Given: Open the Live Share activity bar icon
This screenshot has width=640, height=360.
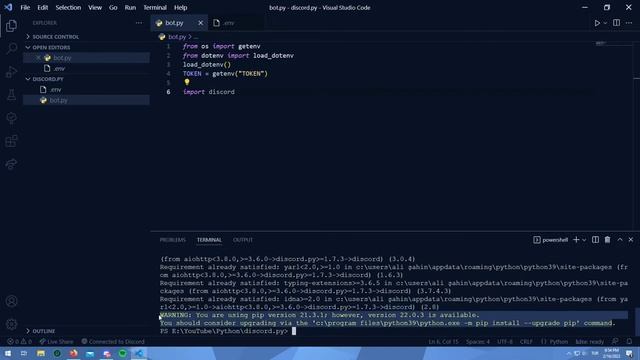Looking at the screenshot, I should (x=11, y=164).
